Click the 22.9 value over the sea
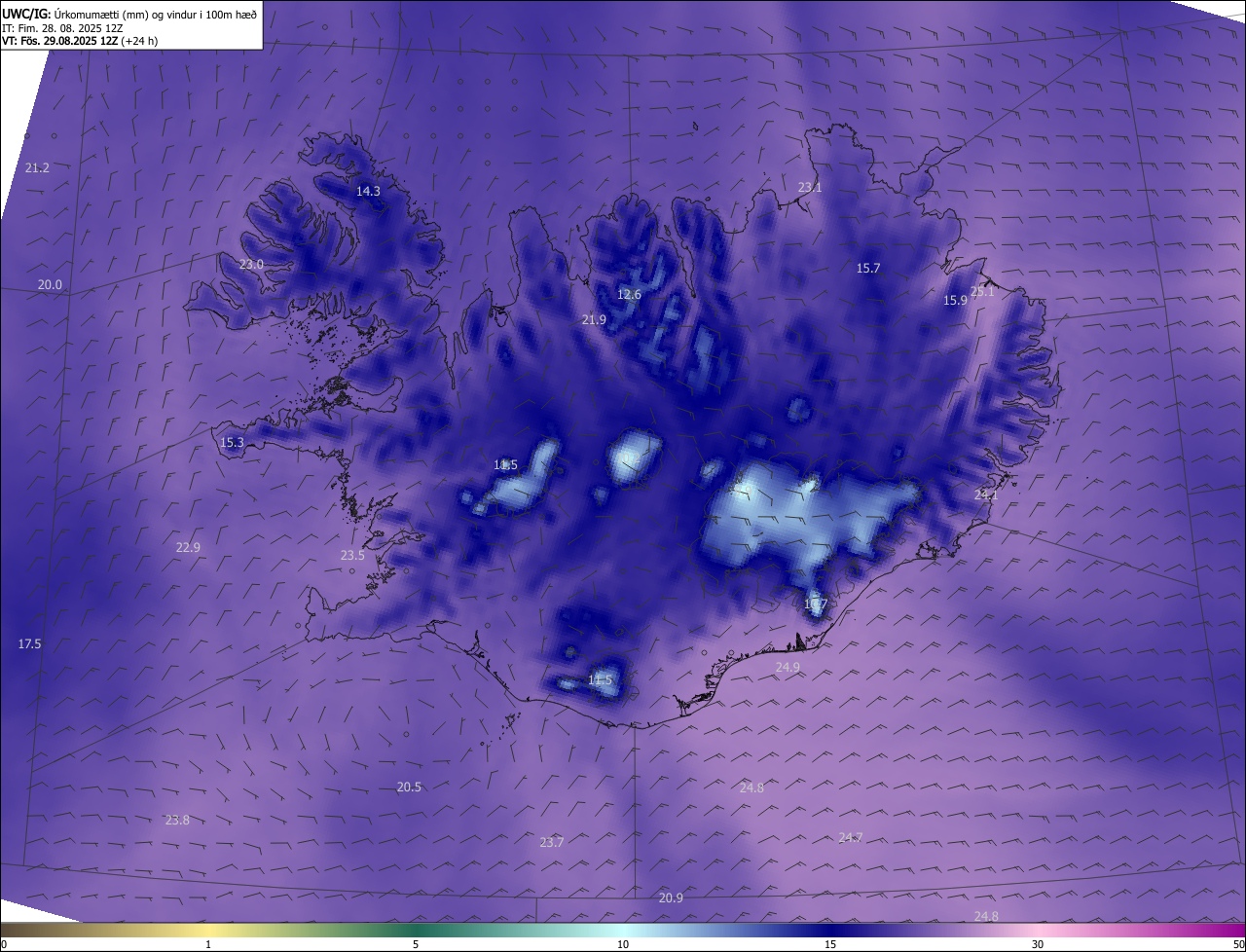Screen dimensions: 1246x952 (x=188, y=548)
